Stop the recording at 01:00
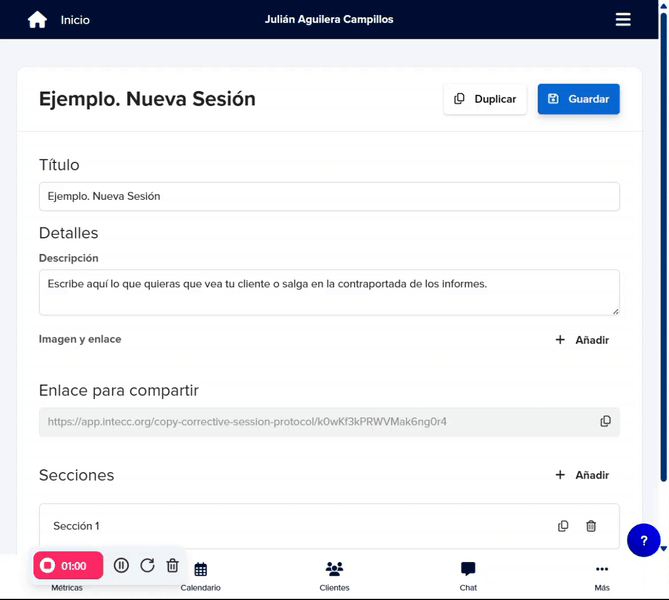This screenshot has height=600, width=669. (x=68, y=565)
